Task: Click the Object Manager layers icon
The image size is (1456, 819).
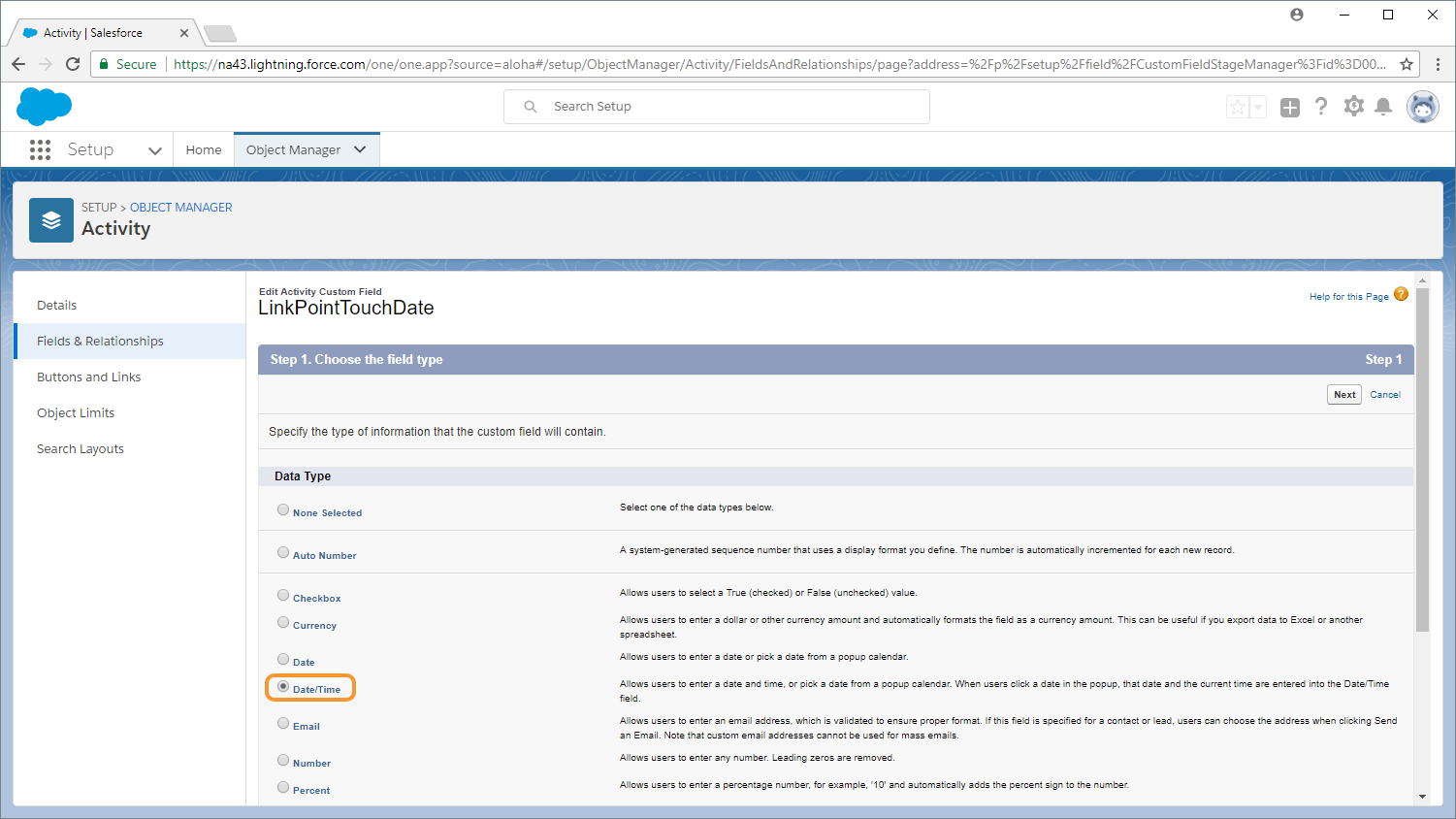Action: tap(51, 220)
